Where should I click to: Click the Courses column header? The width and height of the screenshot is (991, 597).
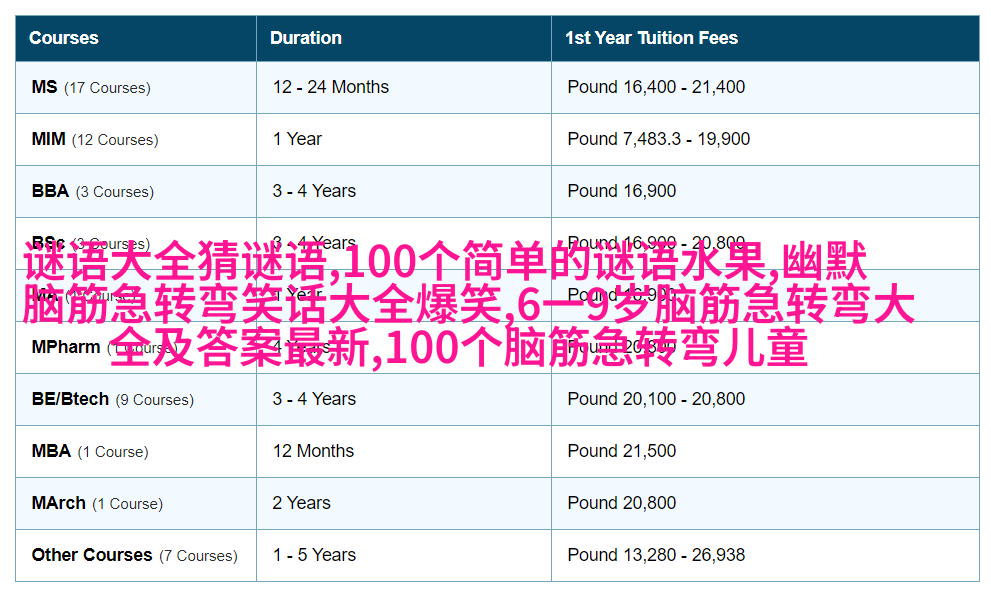click(64, 38)
